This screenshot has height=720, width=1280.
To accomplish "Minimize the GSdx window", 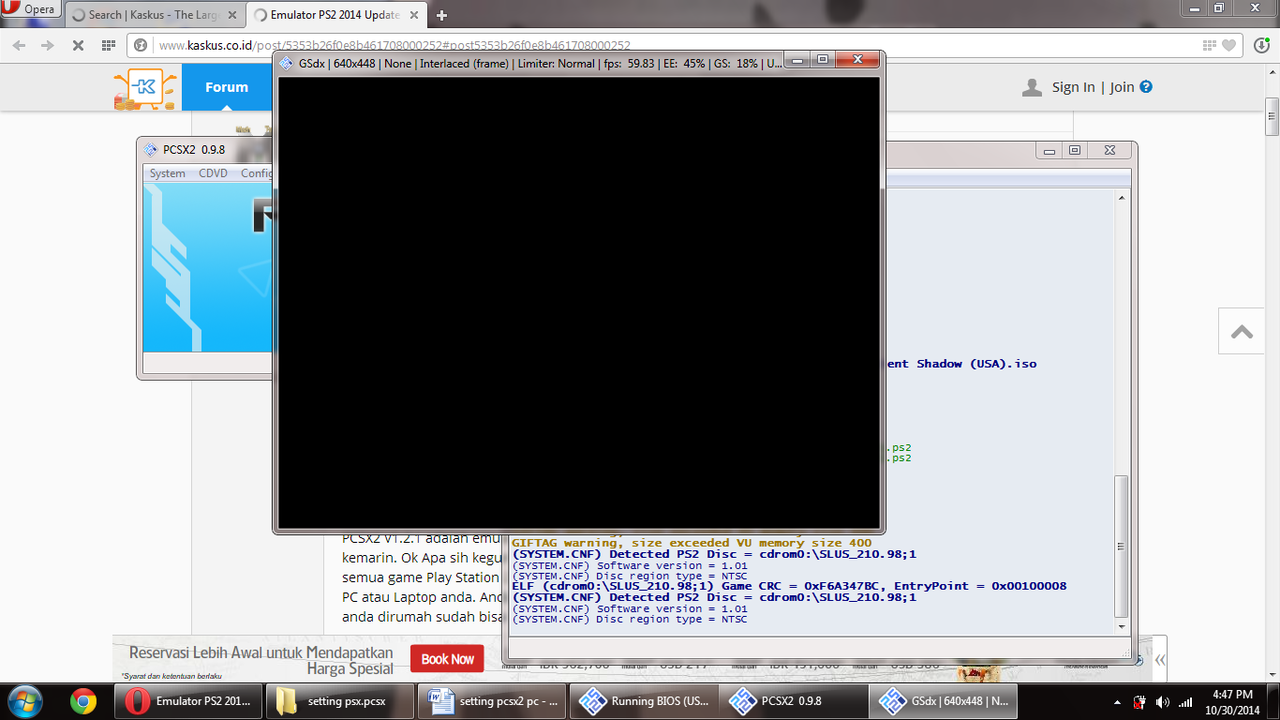I will tap(797, 61).
